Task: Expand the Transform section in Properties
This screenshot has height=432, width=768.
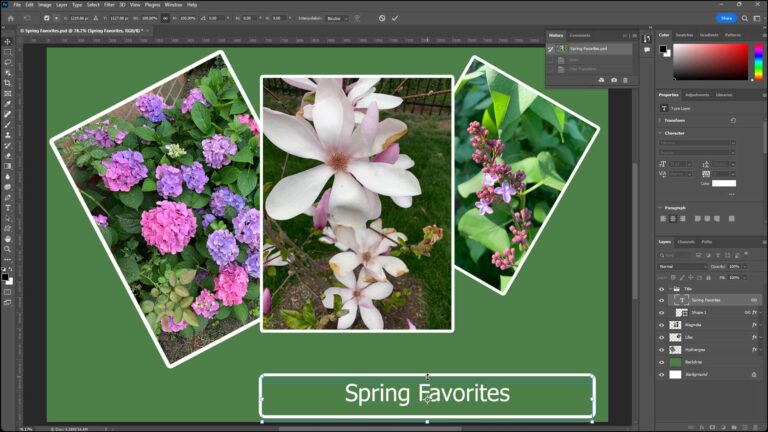Action: [x=660, y=120]
